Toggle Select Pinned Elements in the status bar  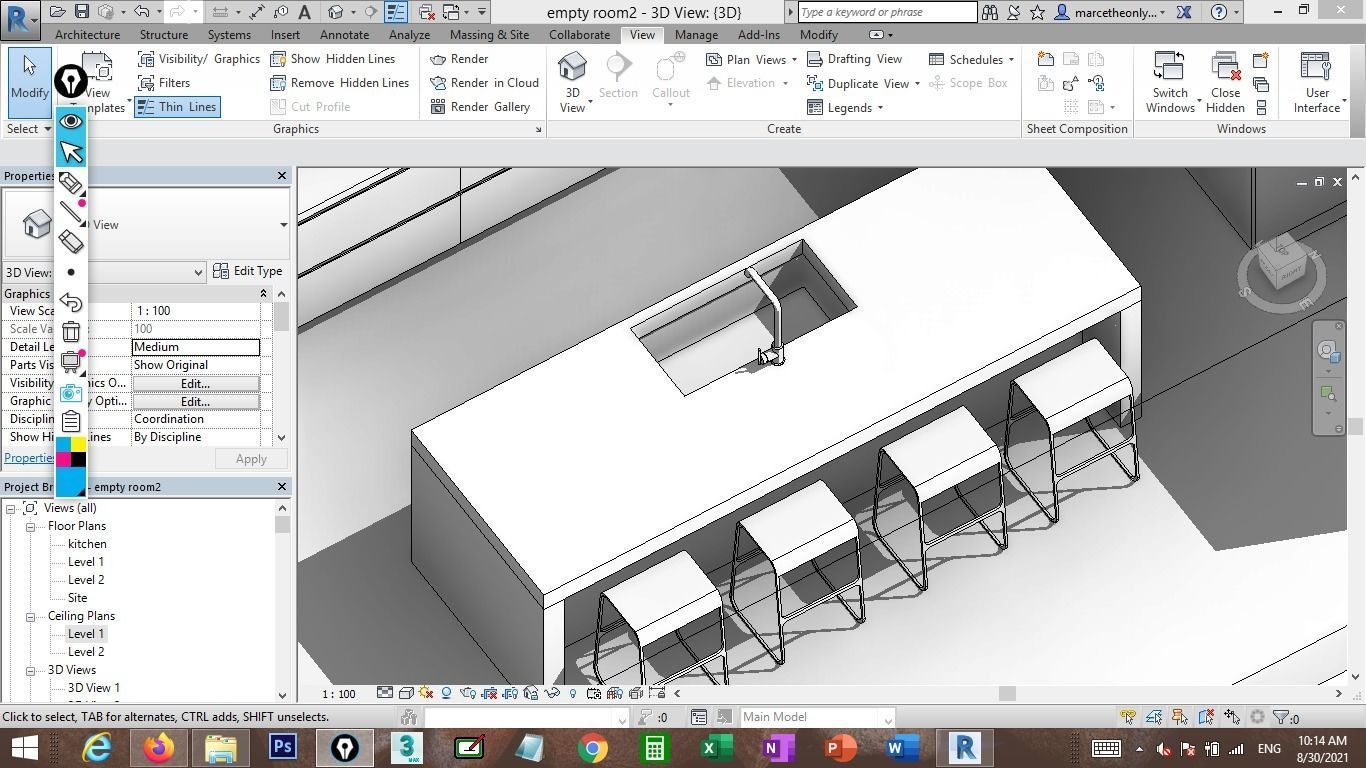[x=1180, y=717]
